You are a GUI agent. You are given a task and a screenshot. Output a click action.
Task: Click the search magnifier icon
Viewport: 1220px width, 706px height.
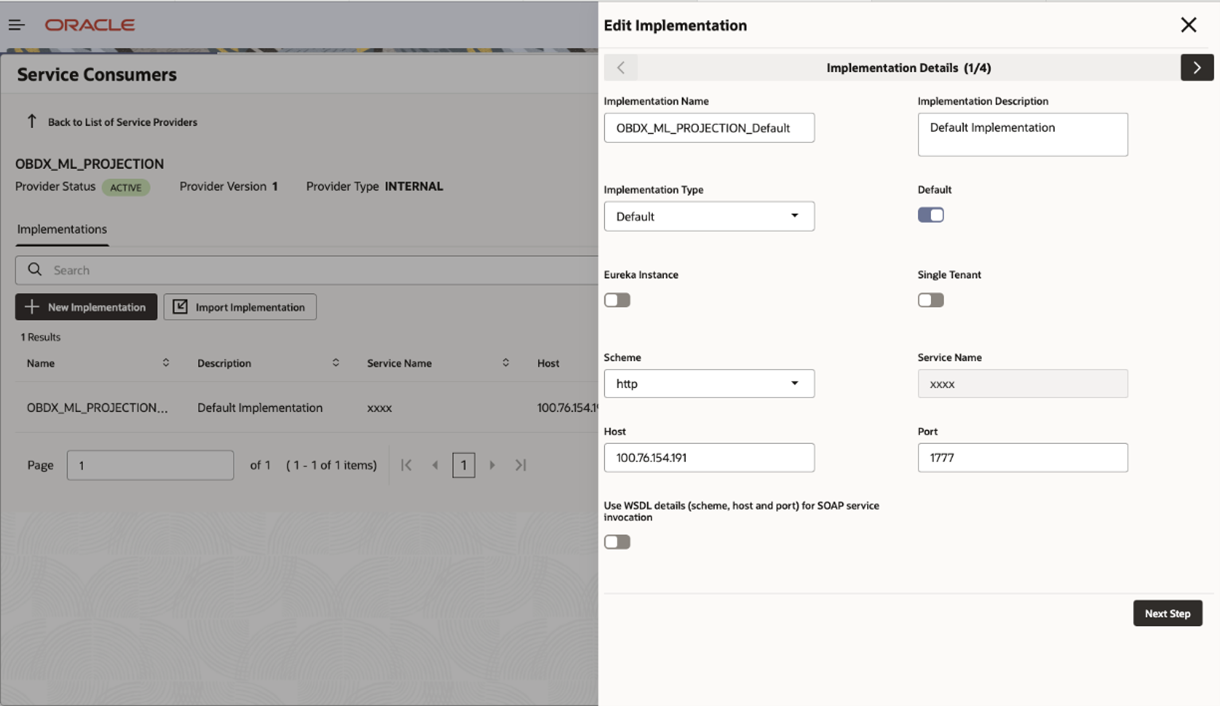[35, 270]
